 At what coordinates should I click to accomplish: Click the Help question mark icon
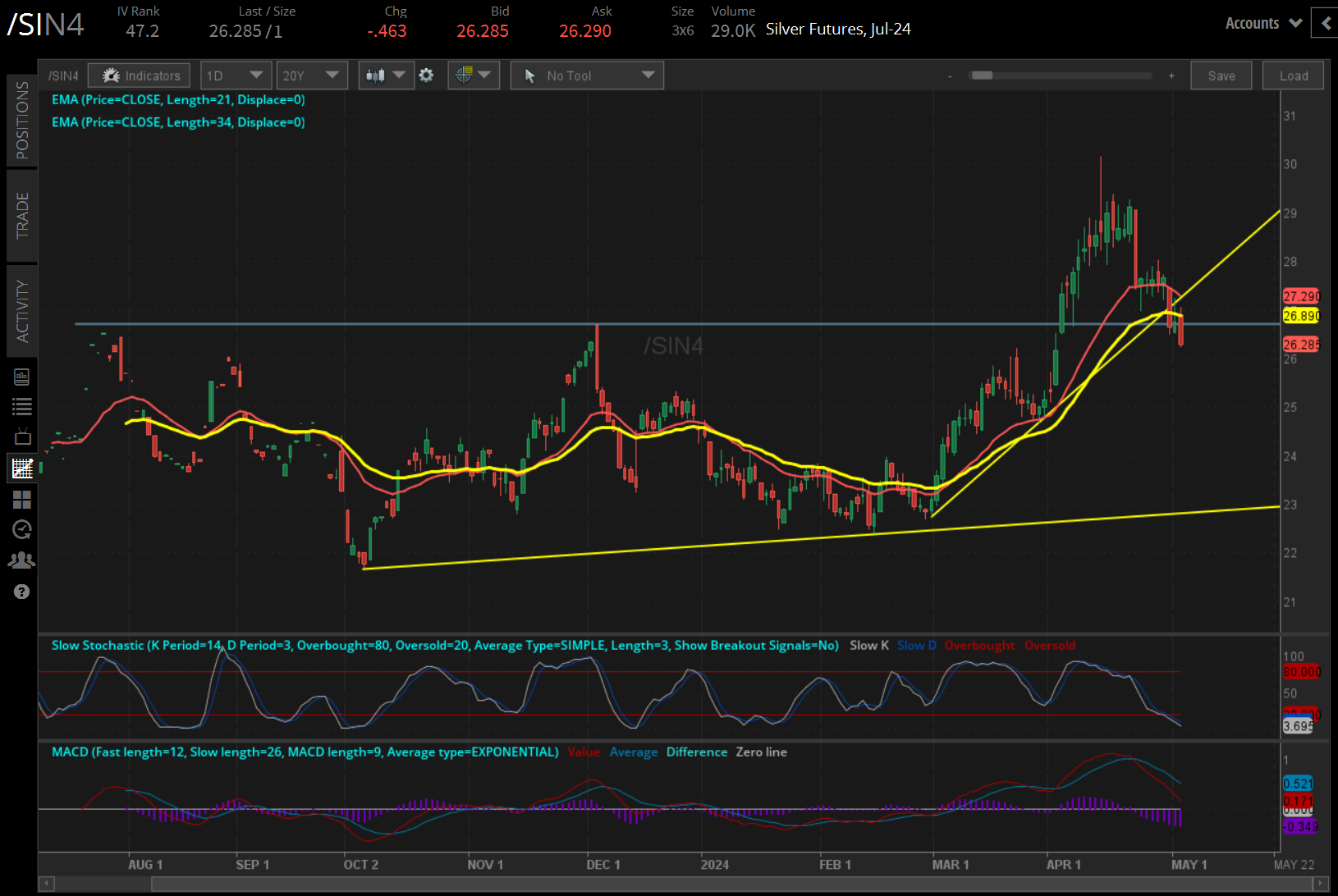tap(22, 591)
